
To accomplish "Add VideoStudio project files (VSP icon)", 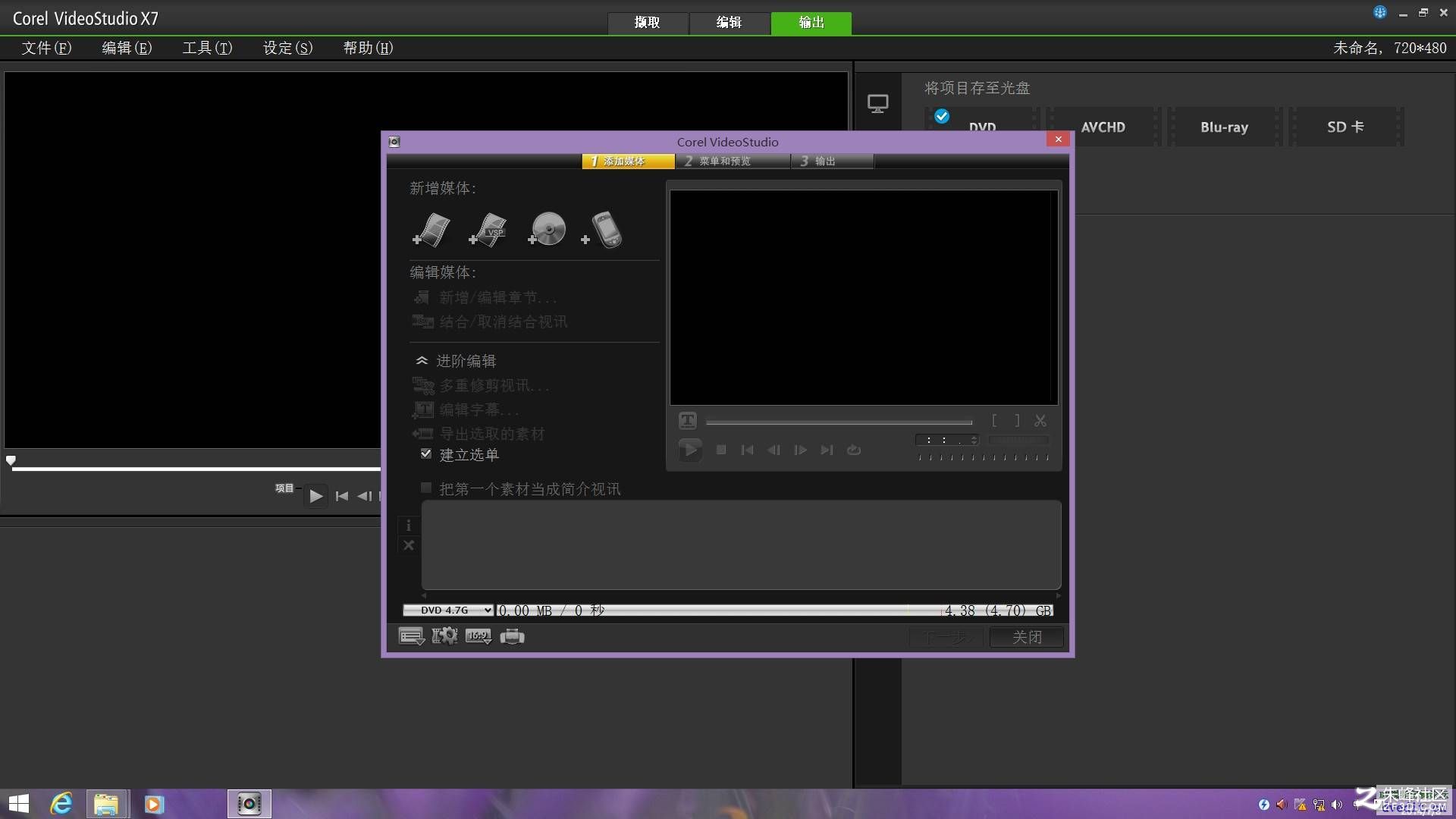I will pyautogui.click(x=488, y=230).
